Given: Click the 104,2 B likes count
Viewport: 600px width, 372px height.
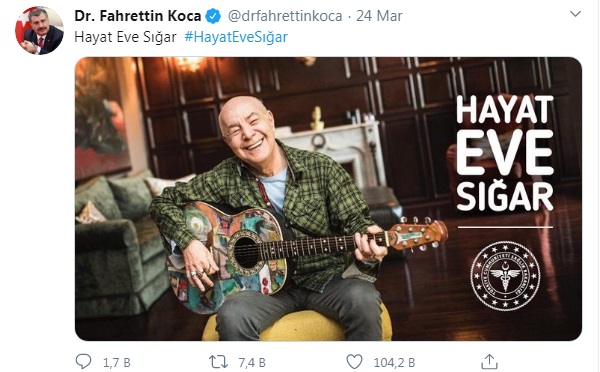Looking at the screenshot, I should (394, 362).
